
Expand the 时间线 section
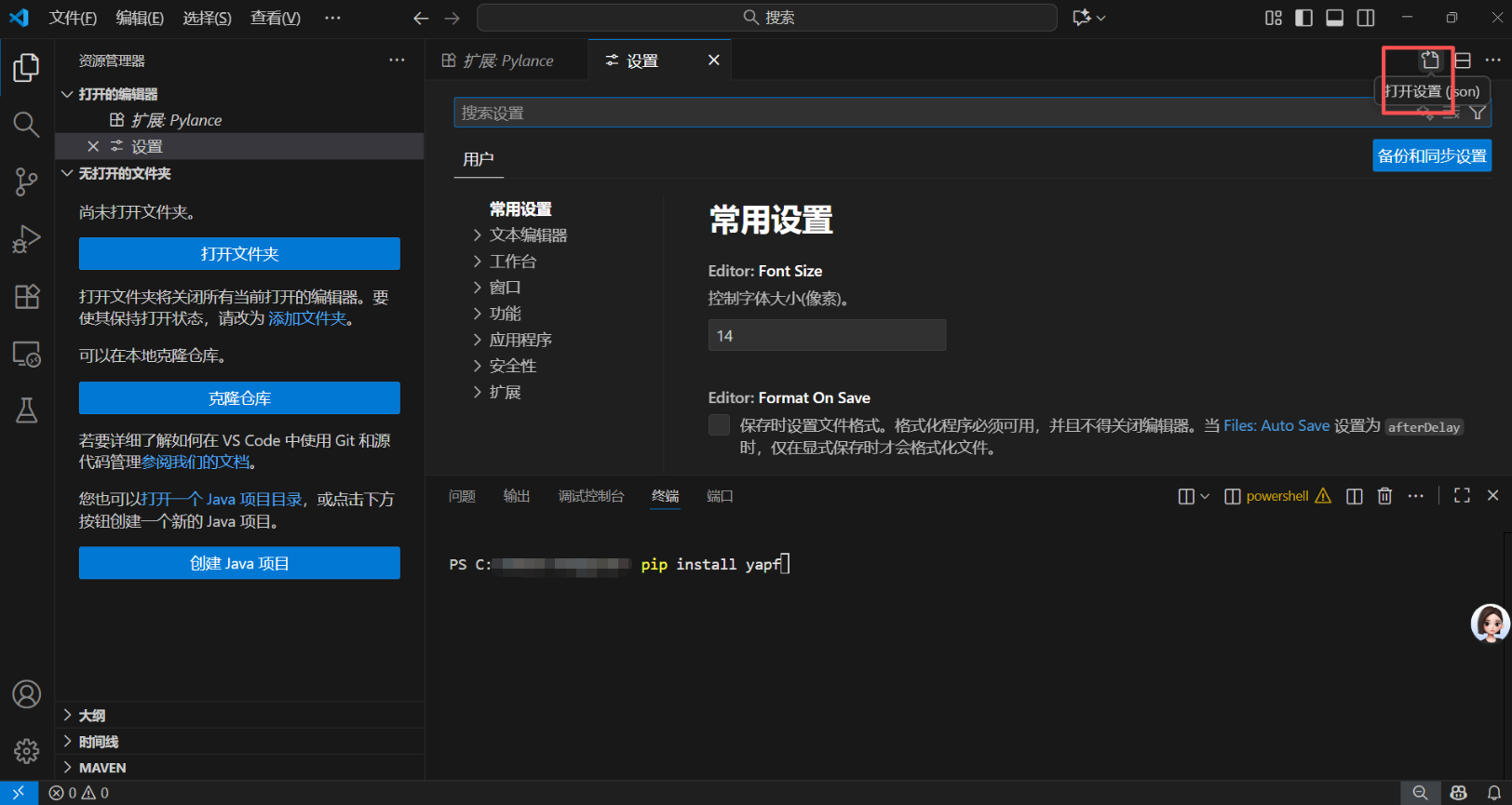pos(239,741)
